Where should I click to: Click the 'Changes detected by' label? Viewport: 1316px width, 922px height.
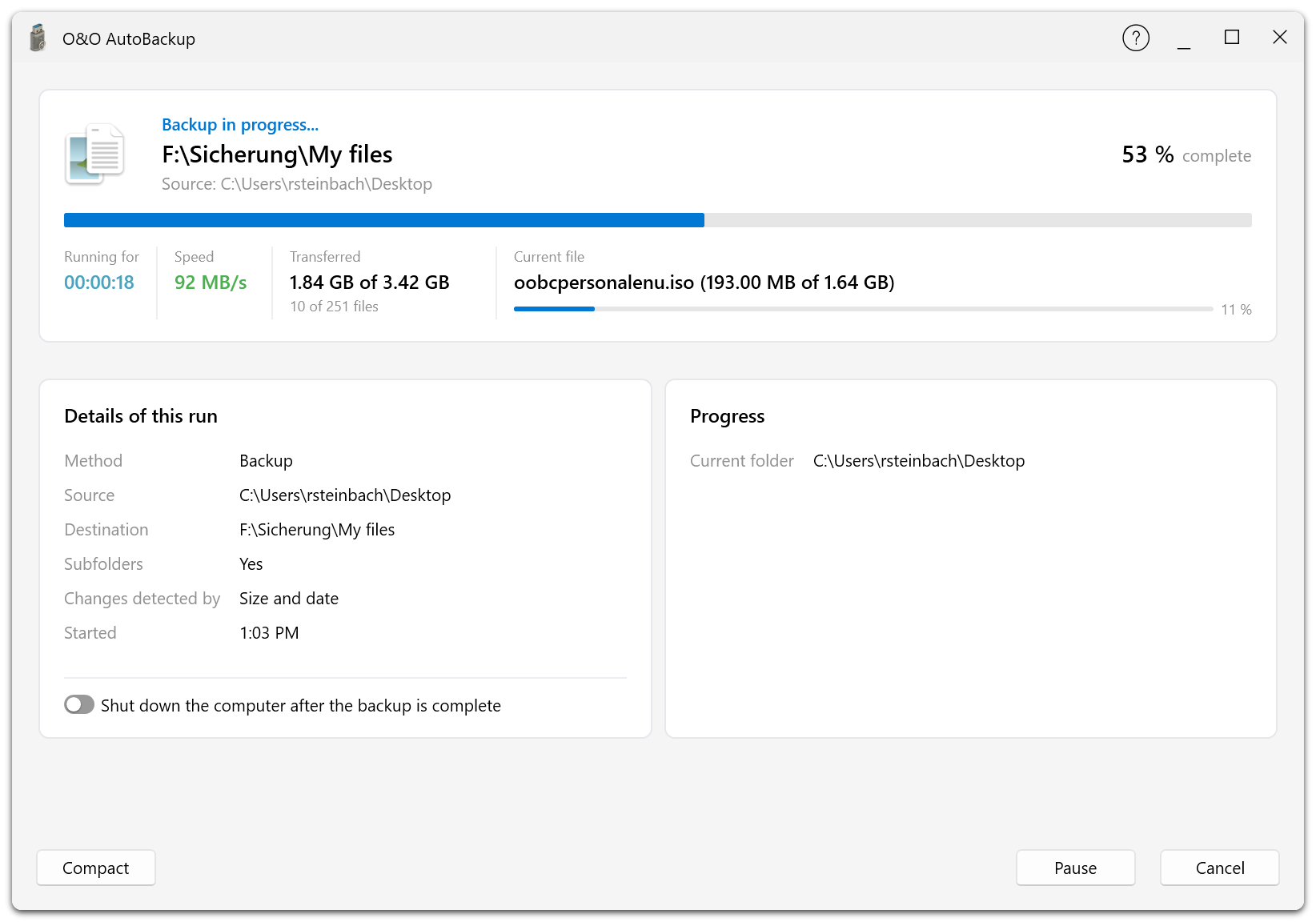142,599
